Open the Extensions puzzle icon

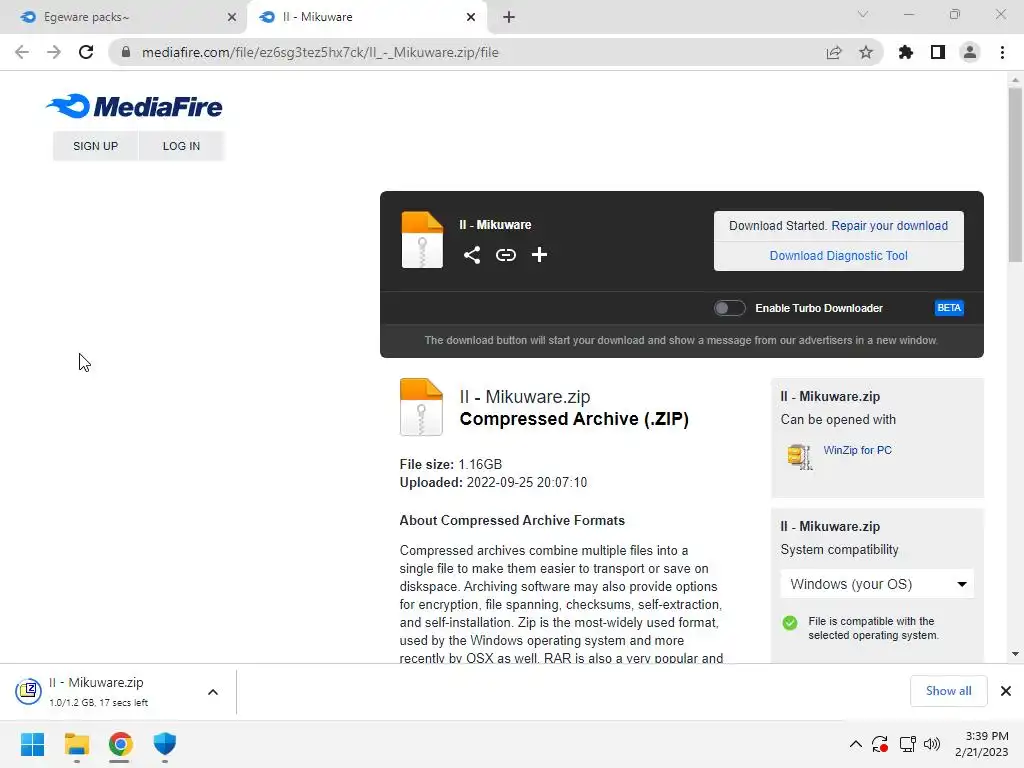(x=906, y=52)
